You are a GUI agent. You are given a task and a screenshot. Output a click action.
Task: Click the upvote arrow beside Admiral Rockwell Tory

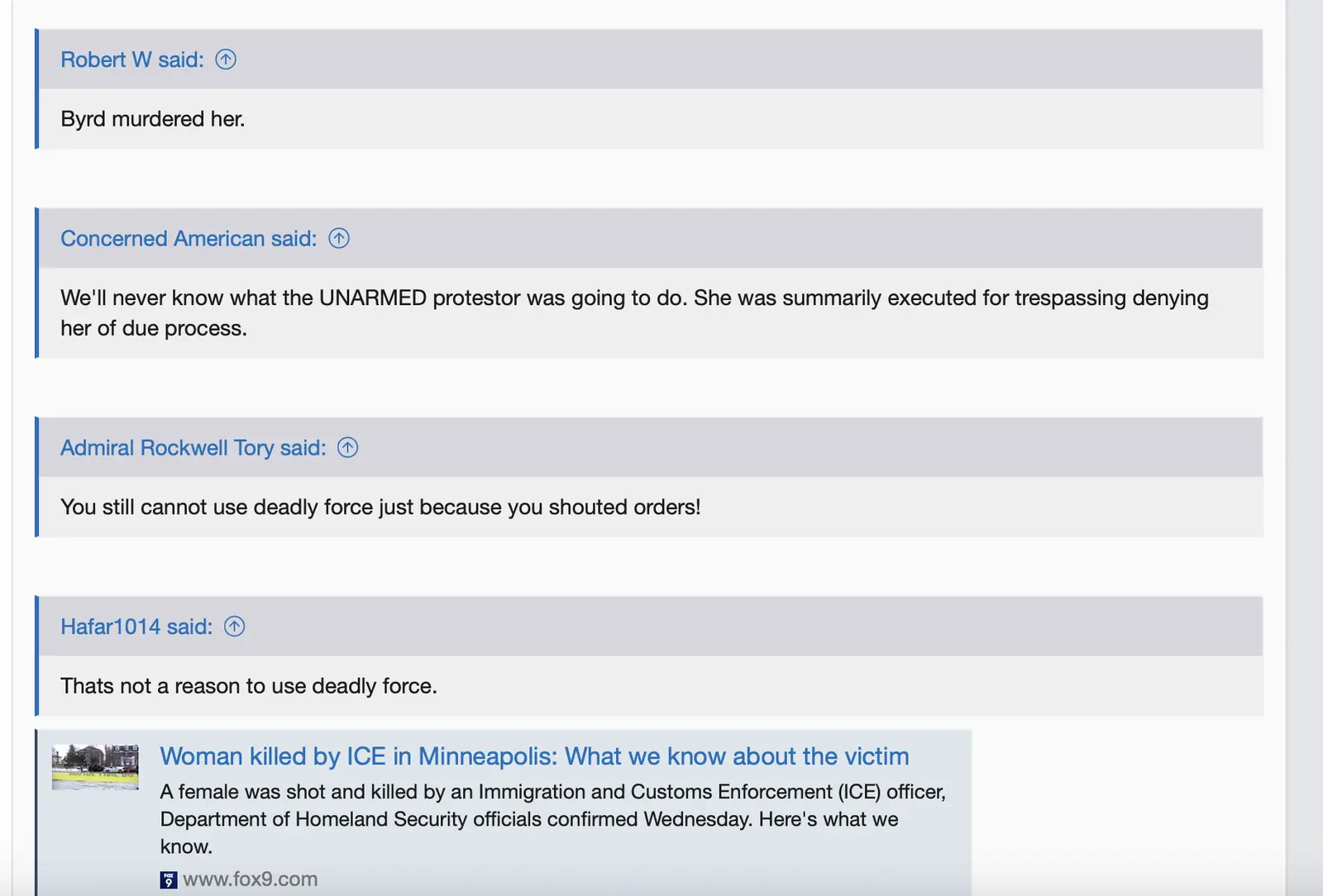pos(348,447)
